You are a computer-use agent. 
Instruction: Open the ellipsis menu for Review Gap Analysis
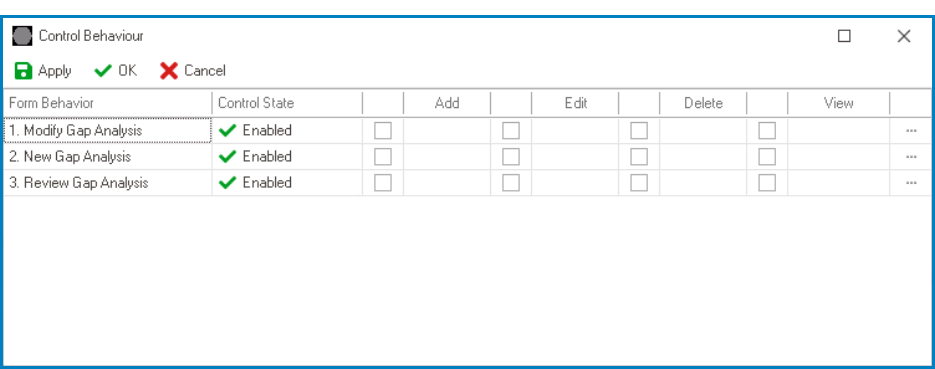(911, 183)
